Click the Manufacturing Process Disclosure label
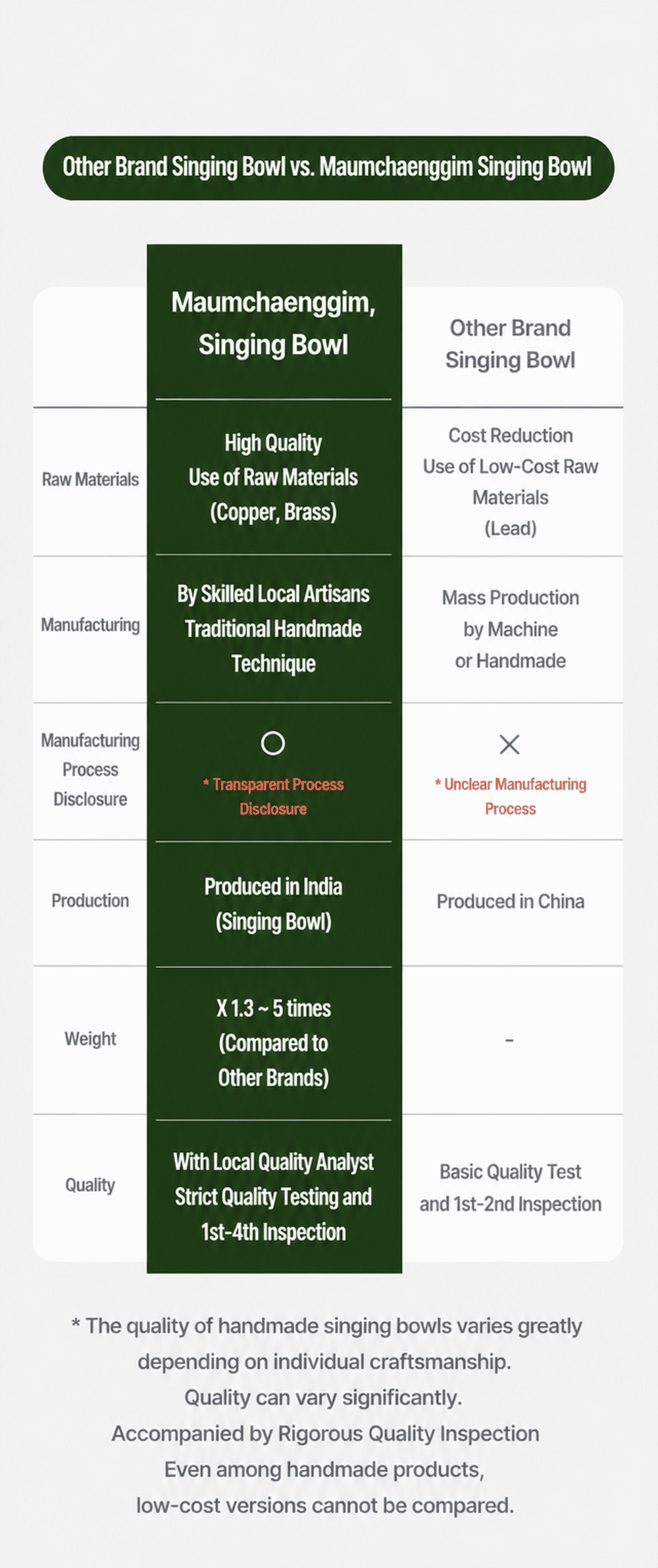The height and width of the screenshot is (1568, 658). (90, 770)
